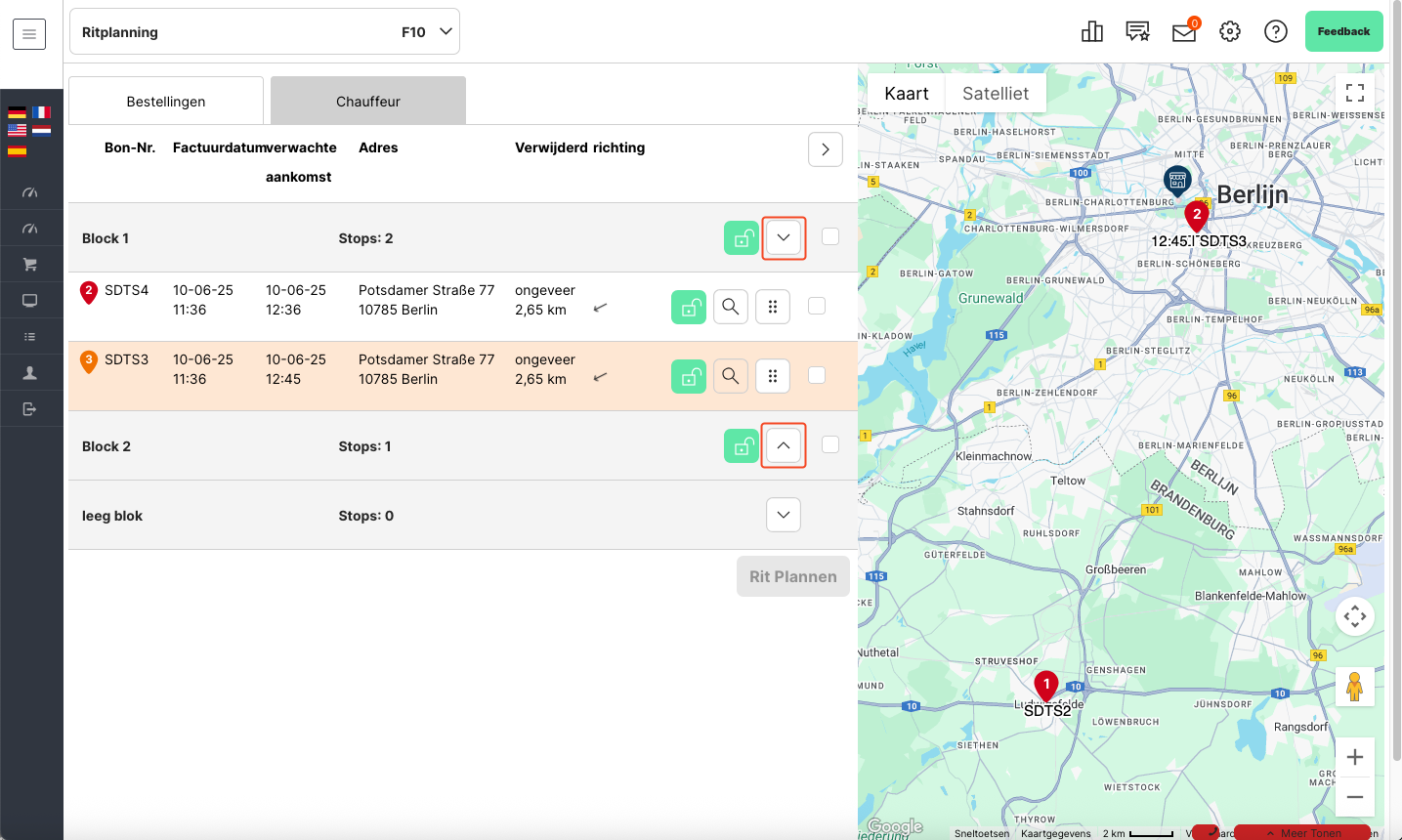The height and width of the screenshot is (840, 1402).
Task: Inspect SDTS3 order with magnifier icon
Action: [x=731, y=376]
